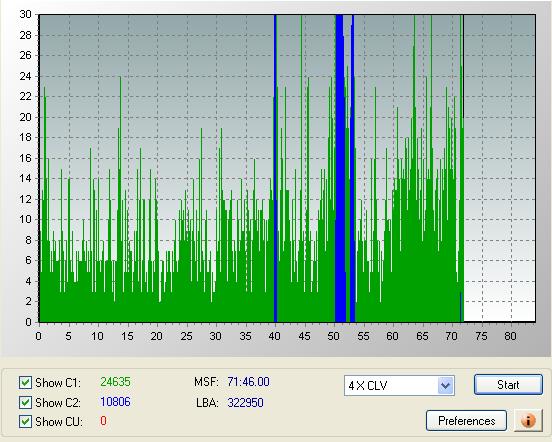This screenshot has width=552, height=442.
Task: Toggle the Show C2 checkbox
Action: tap(25, 402)
